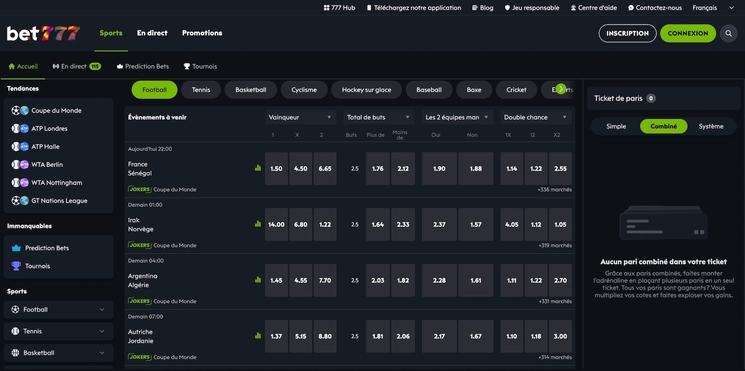Open statistics icon for France Sénégal

coord(258,168)
